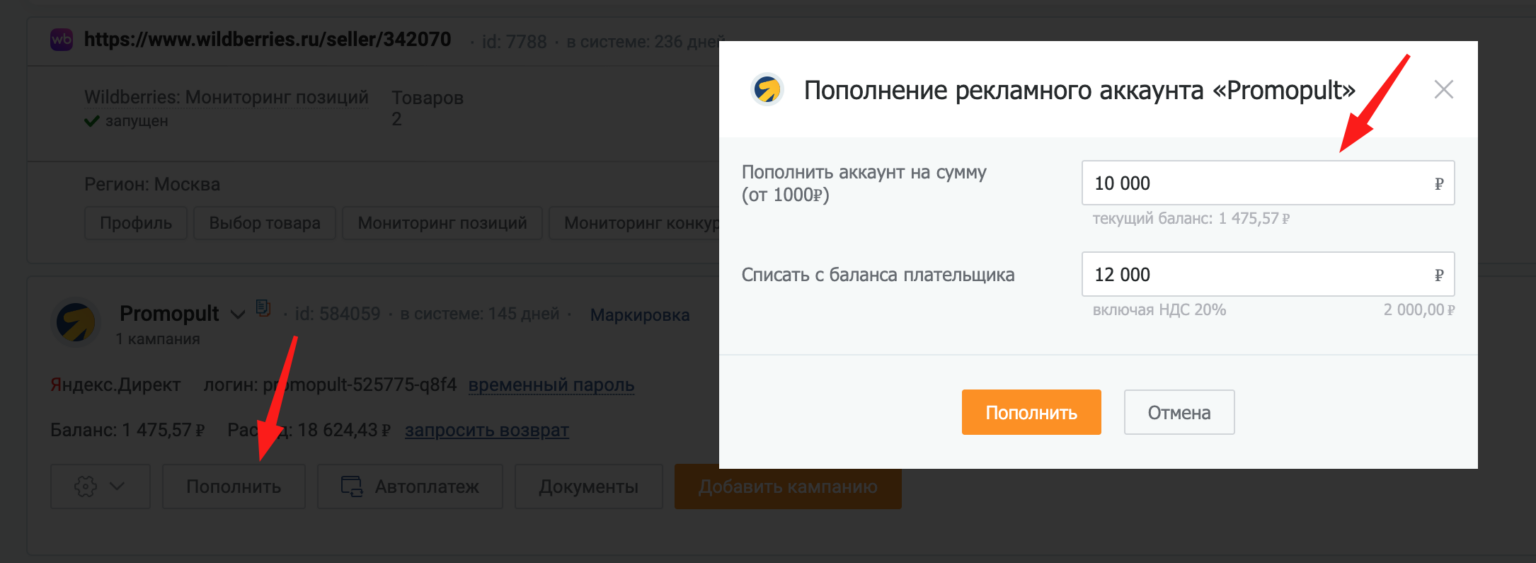Select the Мониторинг позиций tab button
The image size is (1536, 563).
442,223
